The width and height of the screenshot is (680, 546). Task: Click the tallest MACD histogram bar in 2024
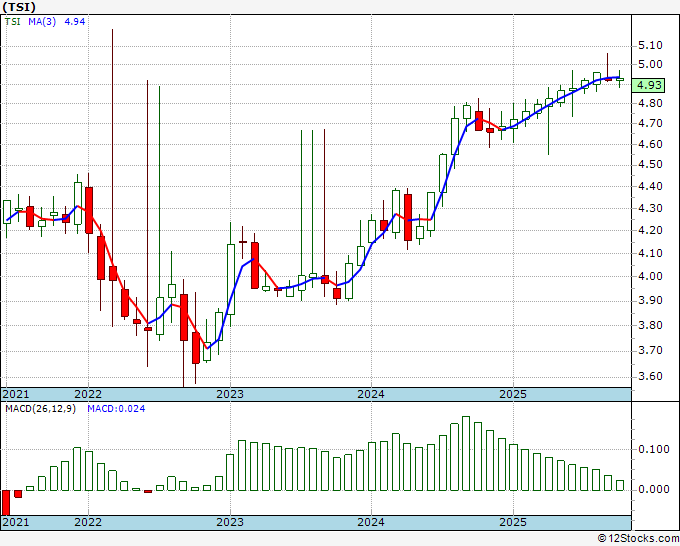click(466, 454)
